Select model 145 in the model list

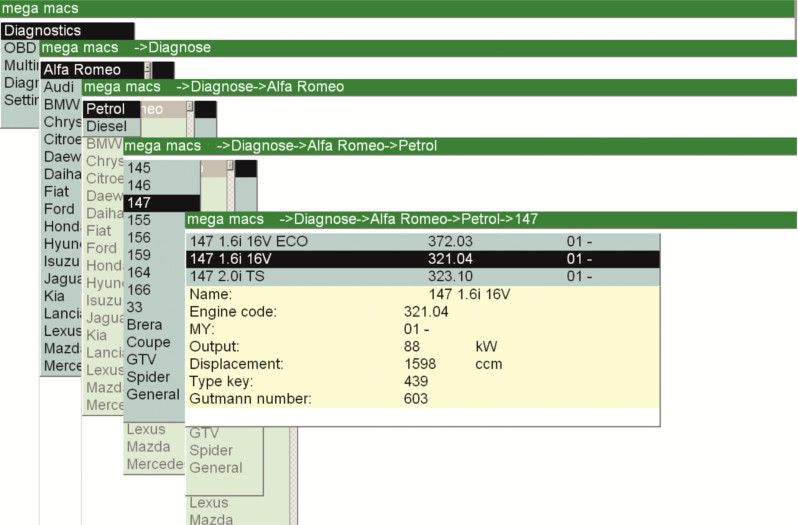[139, 167]
